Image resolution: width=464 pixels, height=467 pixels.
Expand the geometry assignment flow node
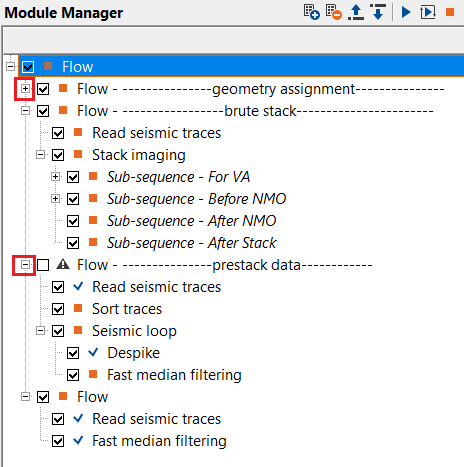pyautogui.click(x=25, y=89)
